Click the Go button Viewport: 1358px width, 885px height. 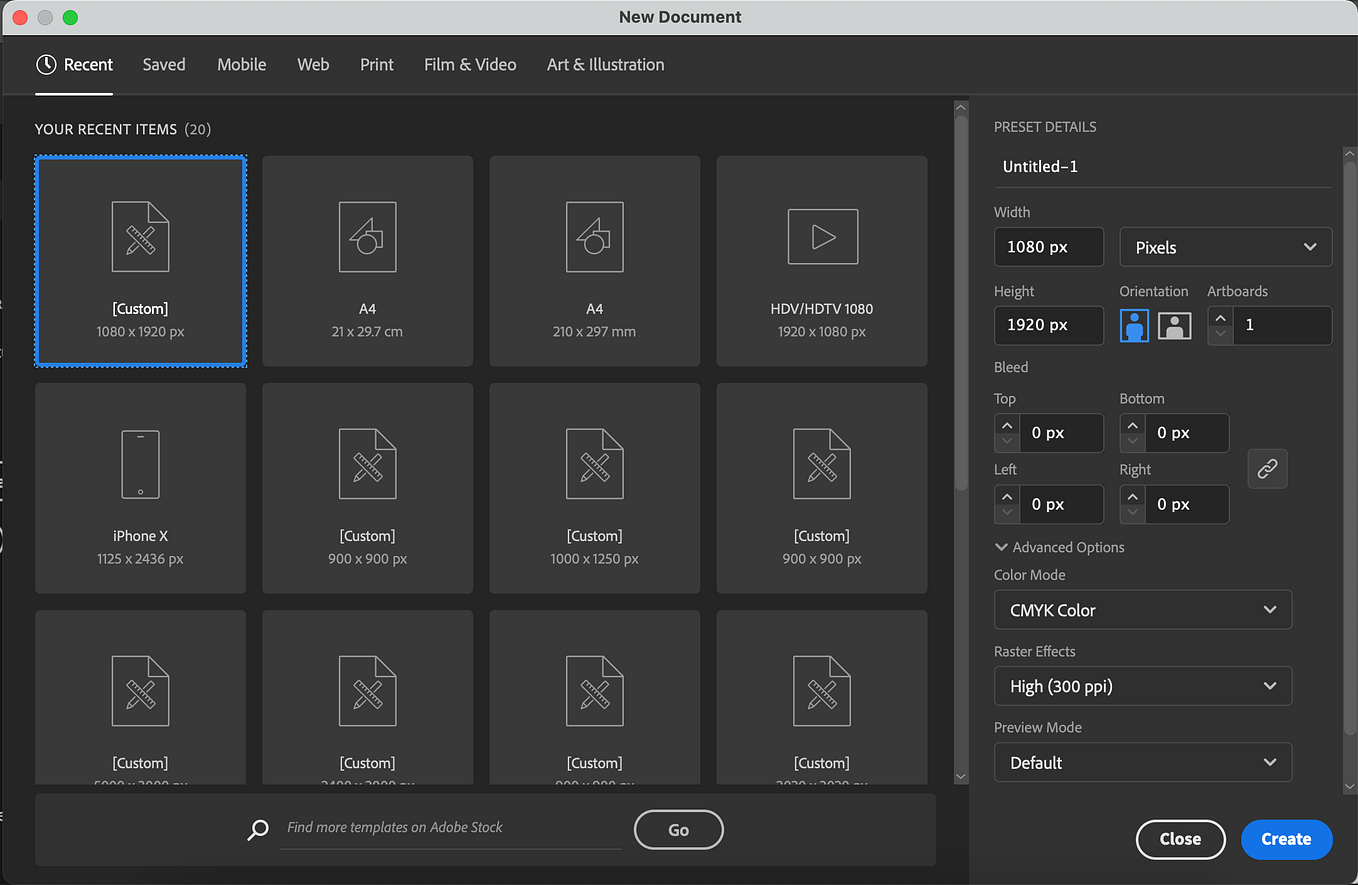[678, 829]
